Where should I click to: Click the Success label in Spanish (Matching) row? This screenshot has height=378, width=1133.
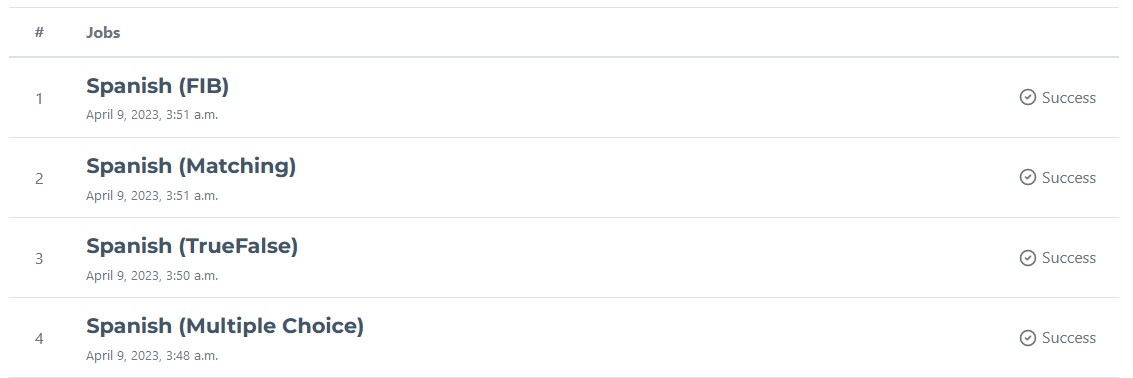point(1069,178)
